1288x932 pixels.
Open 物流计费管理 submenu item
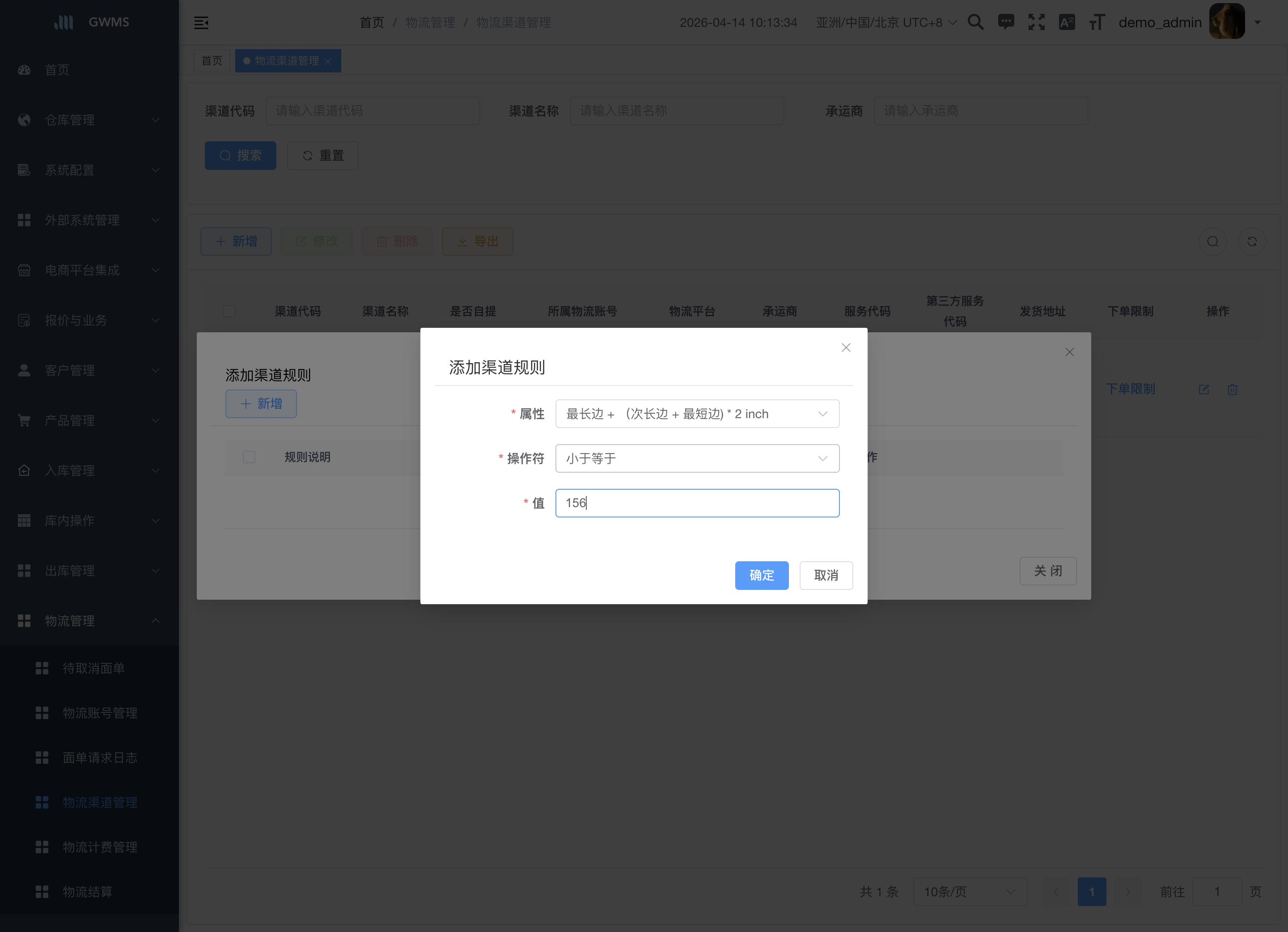click(x=89, y=847)
